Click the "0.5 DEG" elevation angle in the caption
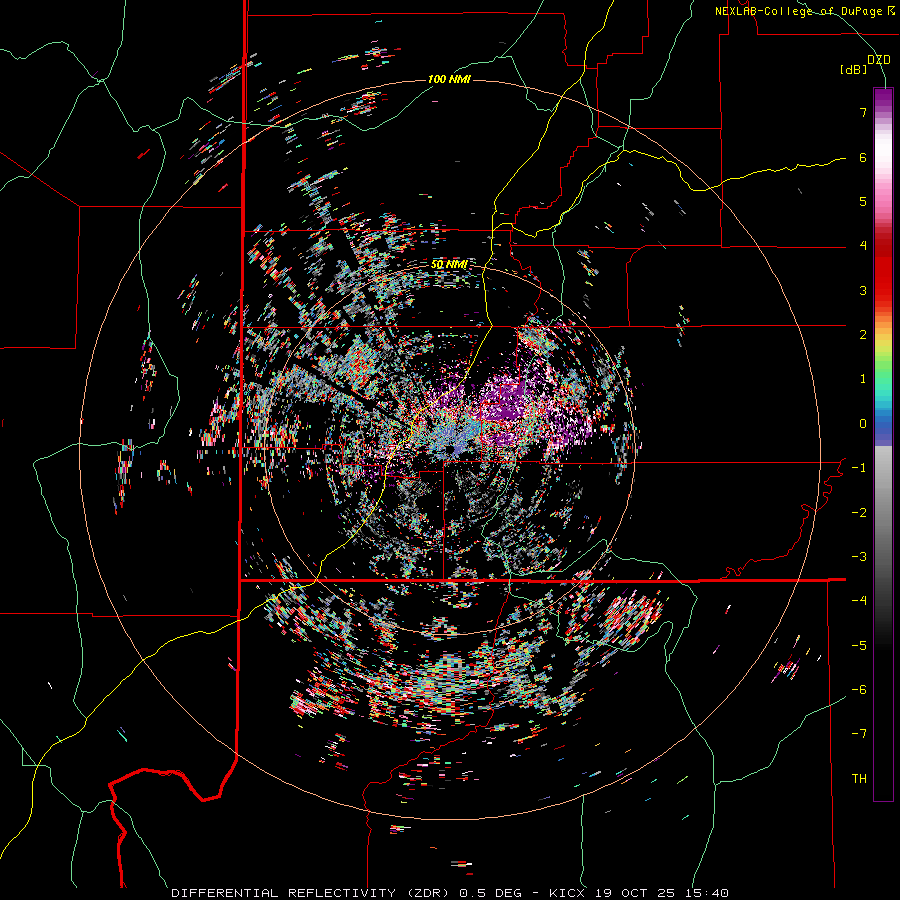900x900 pixels. [490, 893]
